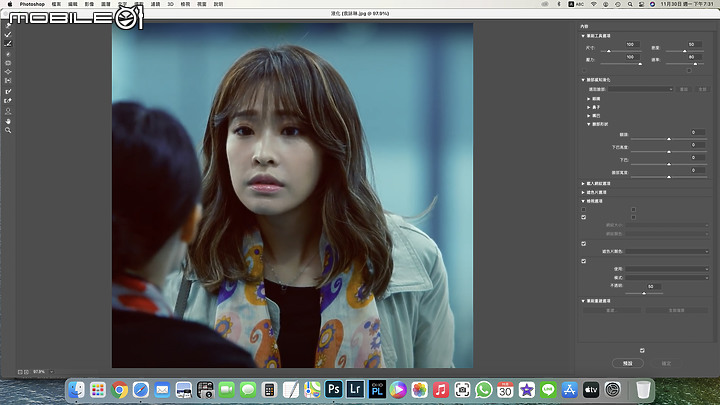Select the Twirl Clockwise tool
The width and height of the screenshot is (720, 405).
(8, 54)
